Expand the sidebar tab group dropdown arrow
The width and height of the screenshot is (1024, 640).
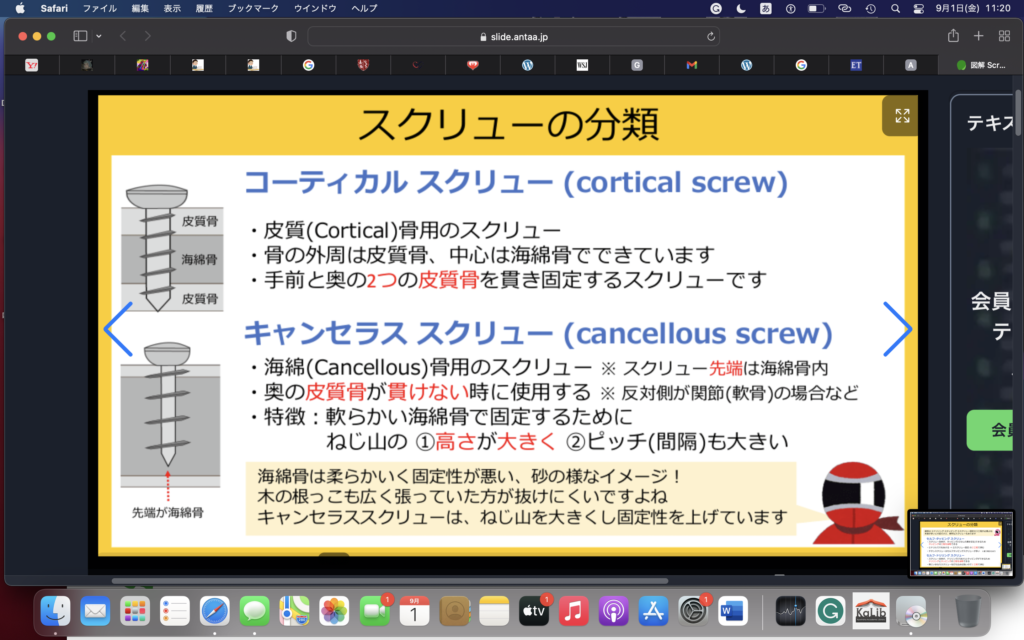coord(99,36)
